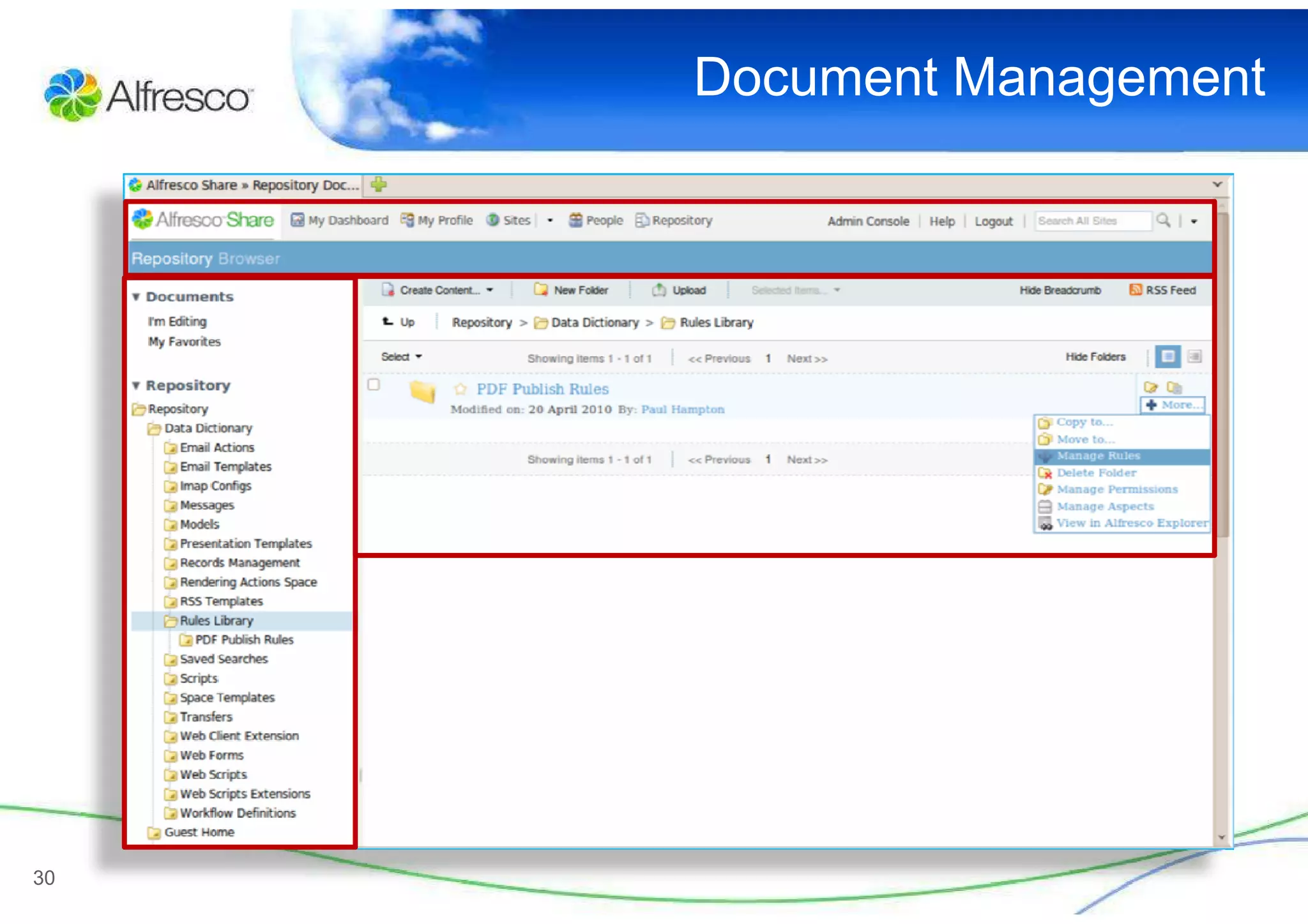
Task: Open the RSS Feed
Action: click(x=1162, y=291)
